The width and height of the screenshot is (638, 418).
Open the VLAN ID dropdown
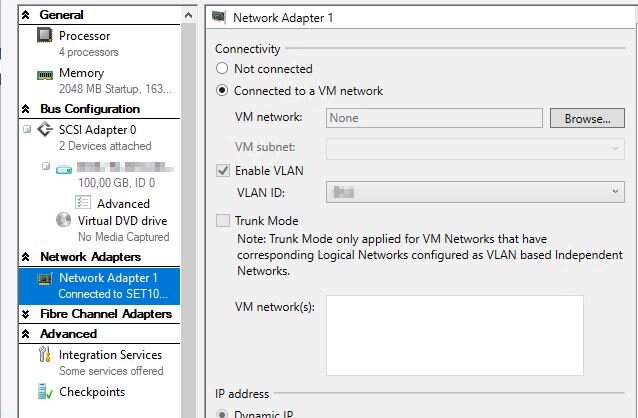[475, 192]
